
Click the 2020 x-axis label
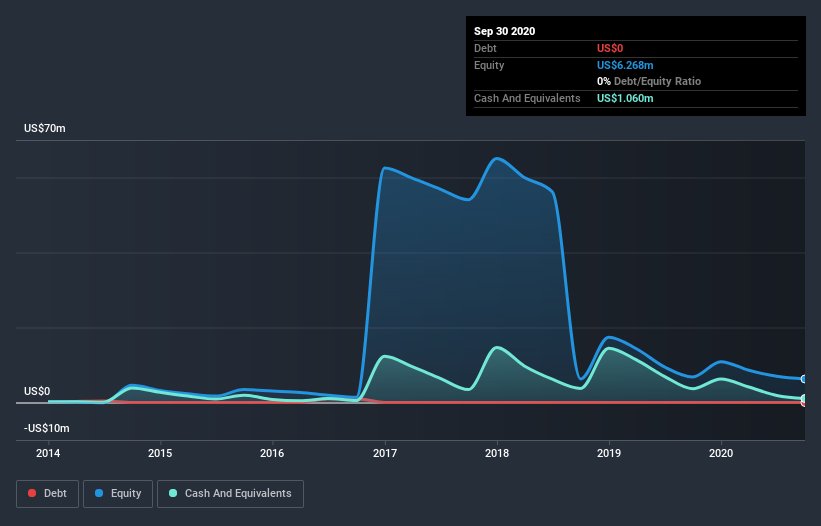point(721,453)
